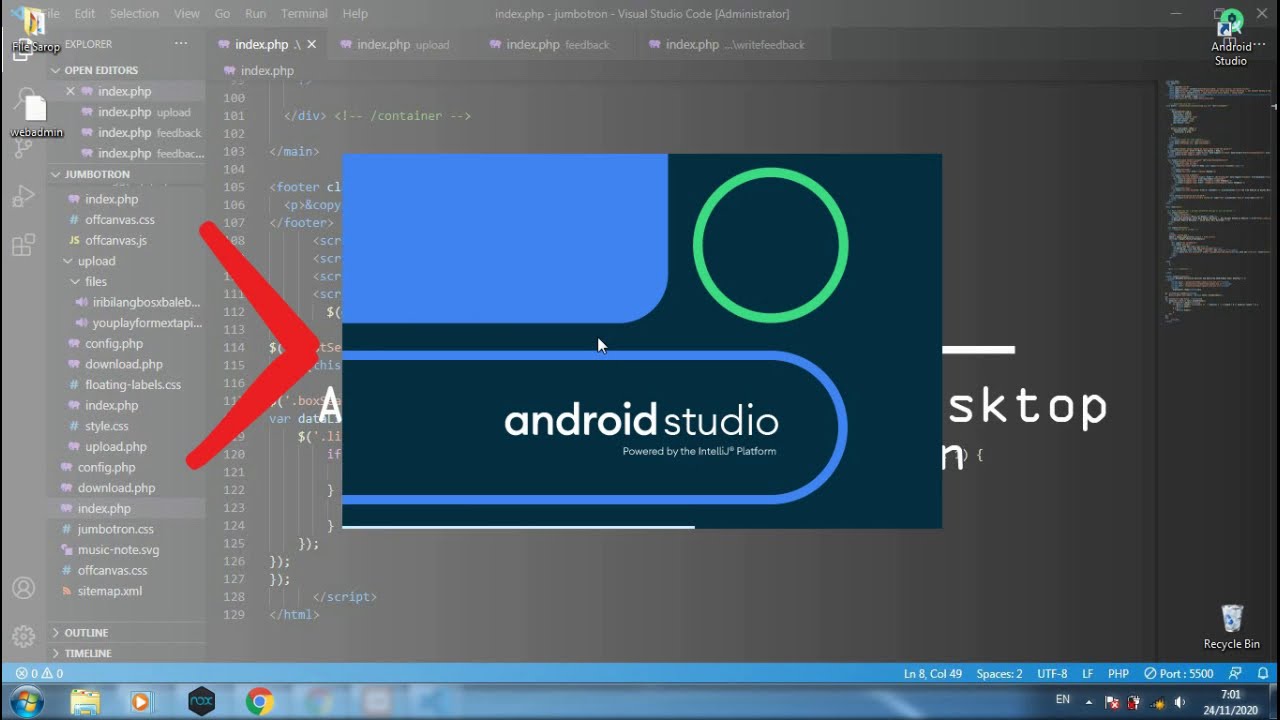The image size is (1280, 720).
Task: Open Explorer's more actions ellipsis menu
Action: 181,44
